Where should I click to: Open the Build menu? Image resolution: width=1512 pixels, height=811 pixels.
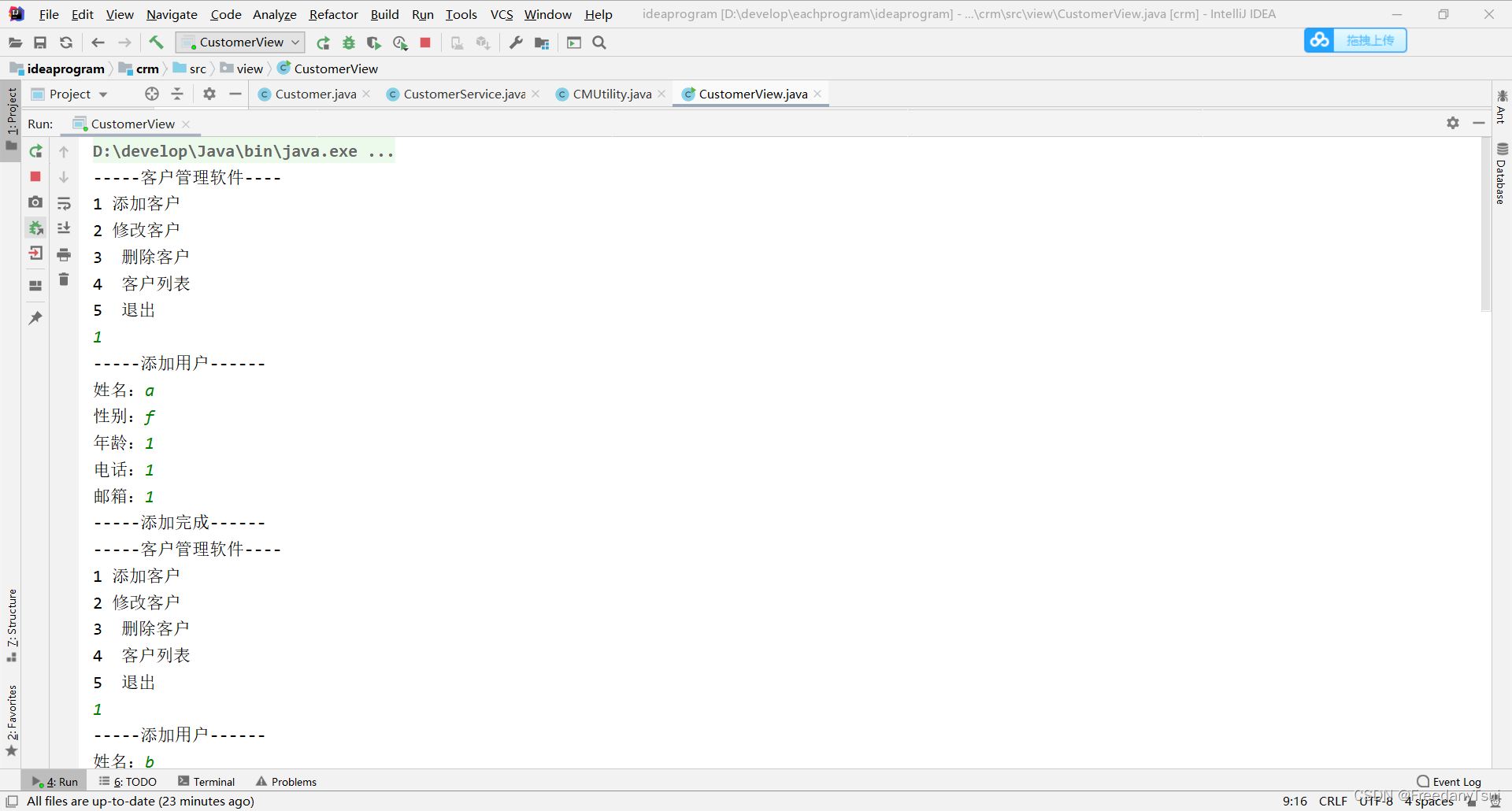[384, 14]
